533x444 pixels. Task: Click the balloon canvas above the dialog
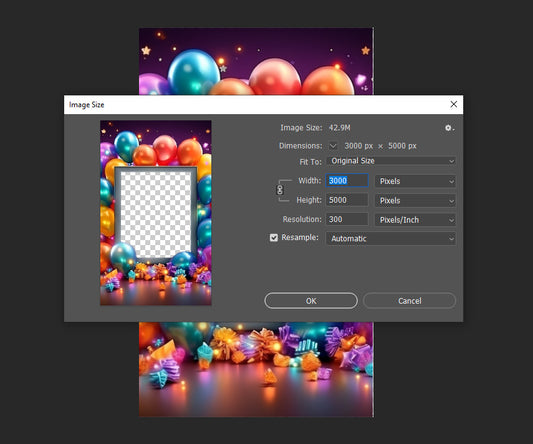point(256,62)
